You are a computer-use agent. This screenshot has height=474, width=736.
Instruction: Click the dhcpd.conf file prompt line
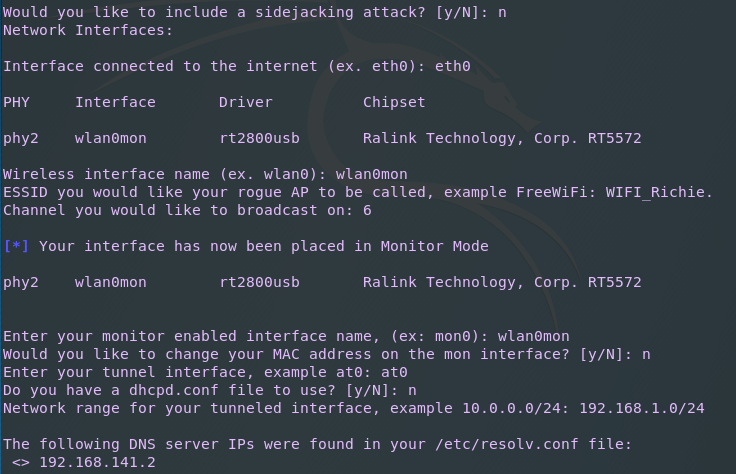point(200,390)
